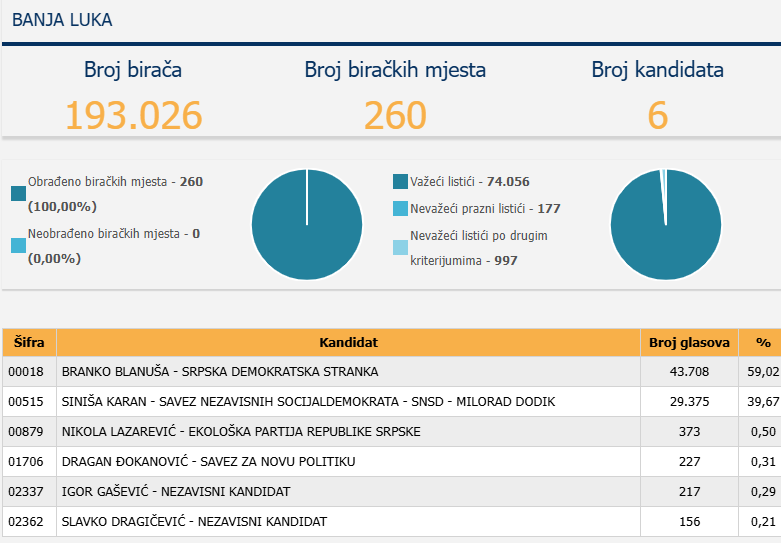Click vote count 29.375
Image resolution: width=781 pixels, height=543 pixels.
click(689, 402)
